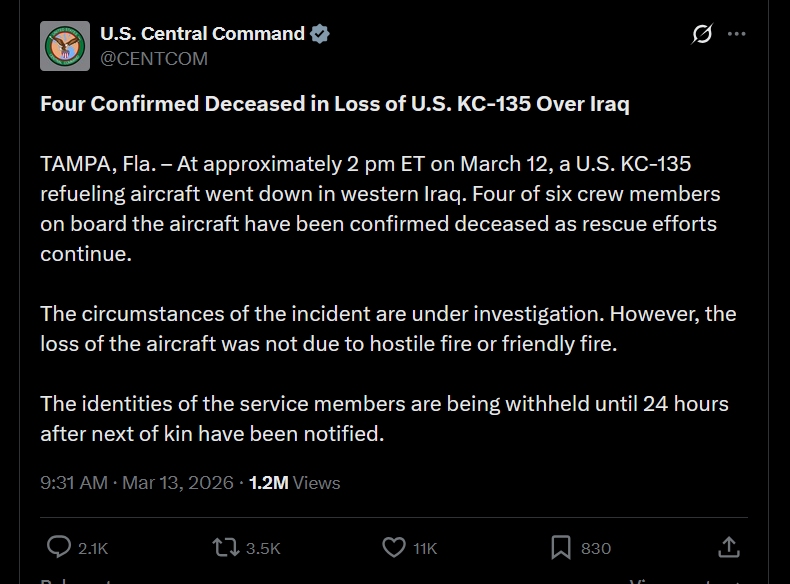The image size is (790, 584).
Task: Open the CENTCOM profile avatar
Action: click(x=65, y=46)
